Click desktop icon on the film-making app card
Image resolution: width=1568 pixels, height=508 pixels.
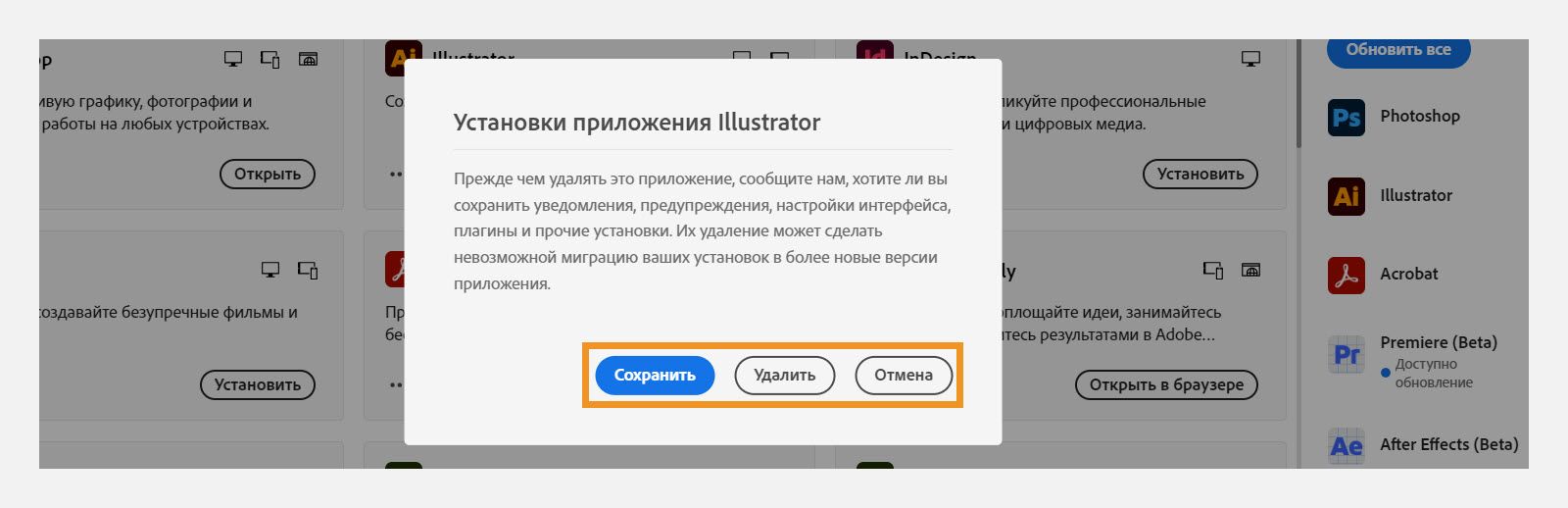(x=270, y=270)
